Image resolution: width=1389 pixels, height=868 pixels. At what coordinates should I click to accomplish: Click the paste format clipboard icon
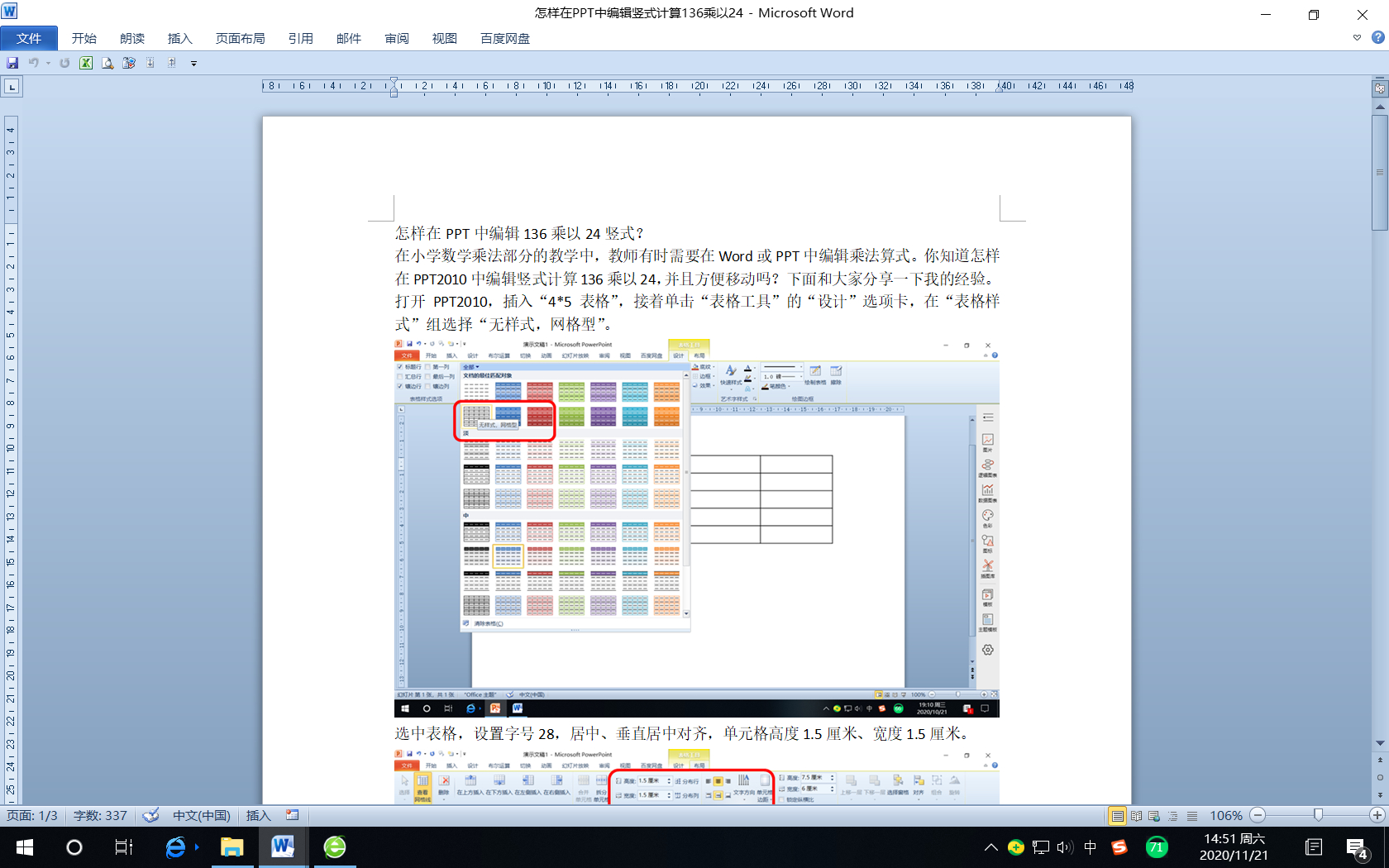pos(129,63)
